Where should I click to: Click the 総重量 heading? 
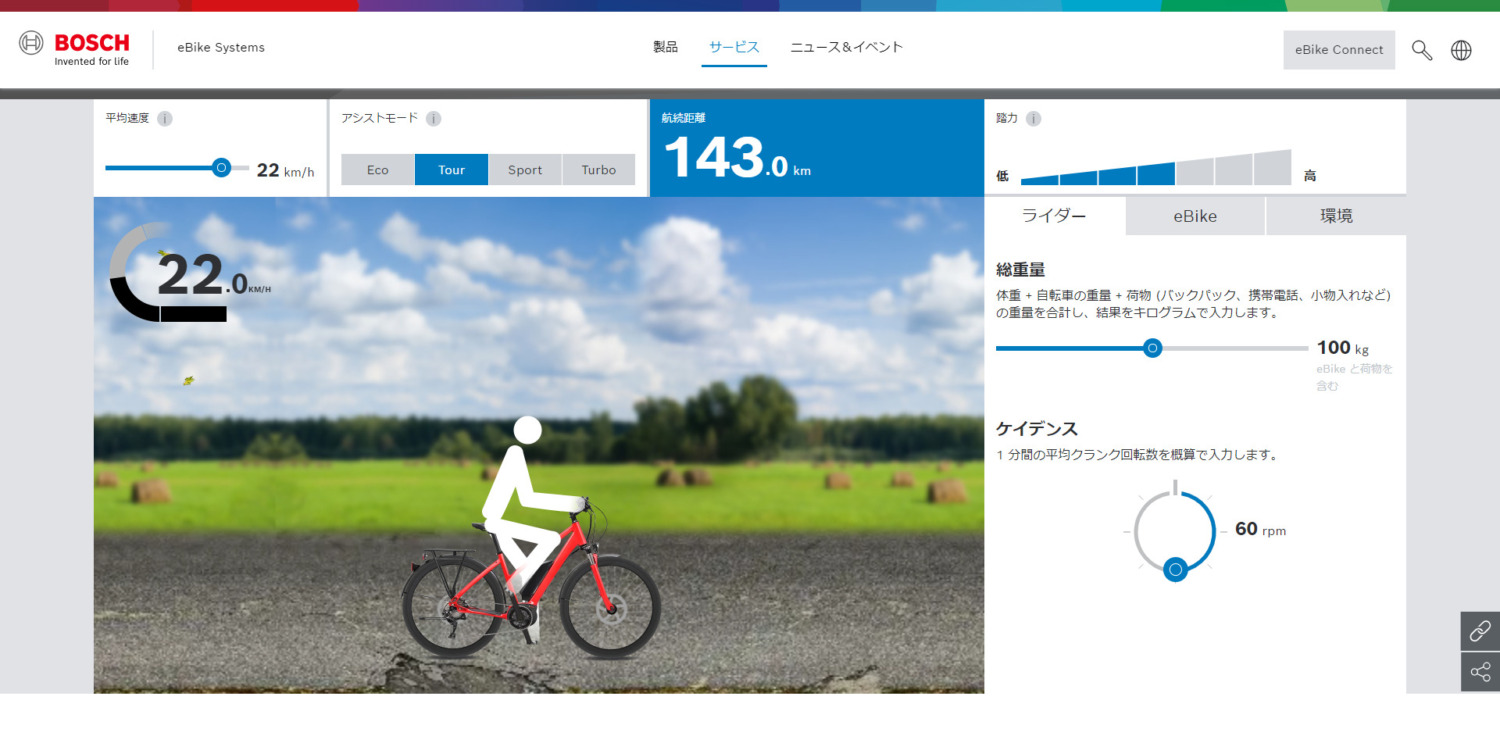tap(1021, 269)
